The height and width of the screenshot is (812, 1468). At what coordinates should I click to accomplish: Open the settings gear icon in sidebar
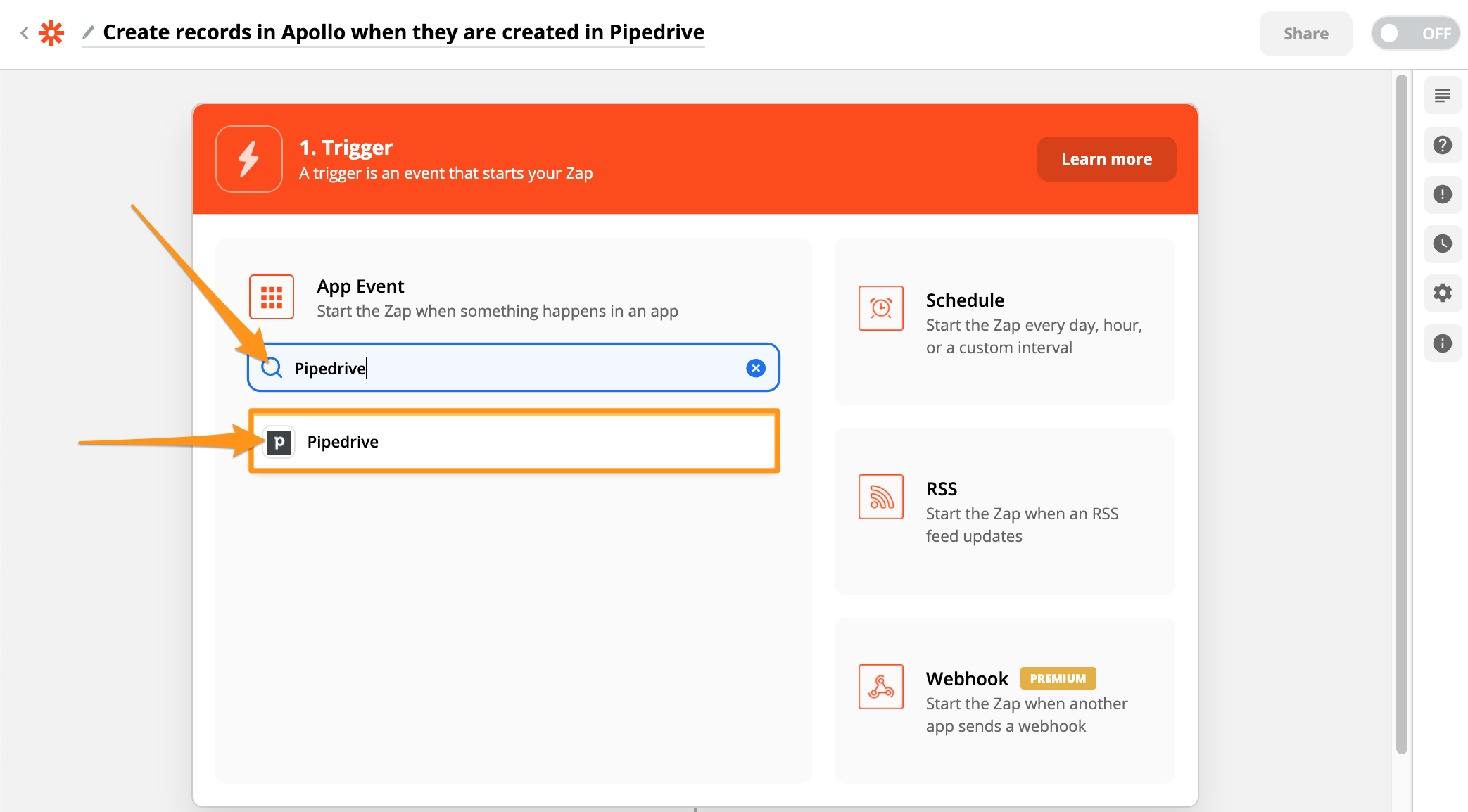[x=1443, y=293]
